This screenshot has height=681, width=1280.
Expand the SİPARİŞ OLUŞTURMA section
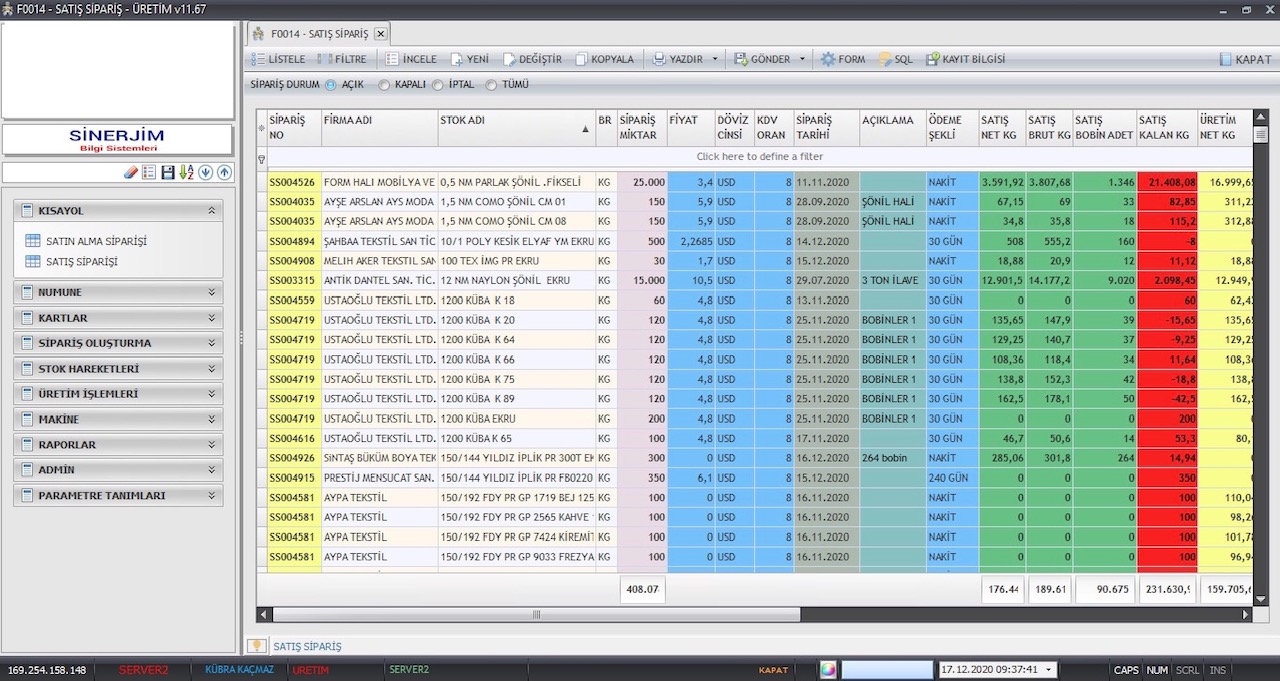[x=118, y=343]
